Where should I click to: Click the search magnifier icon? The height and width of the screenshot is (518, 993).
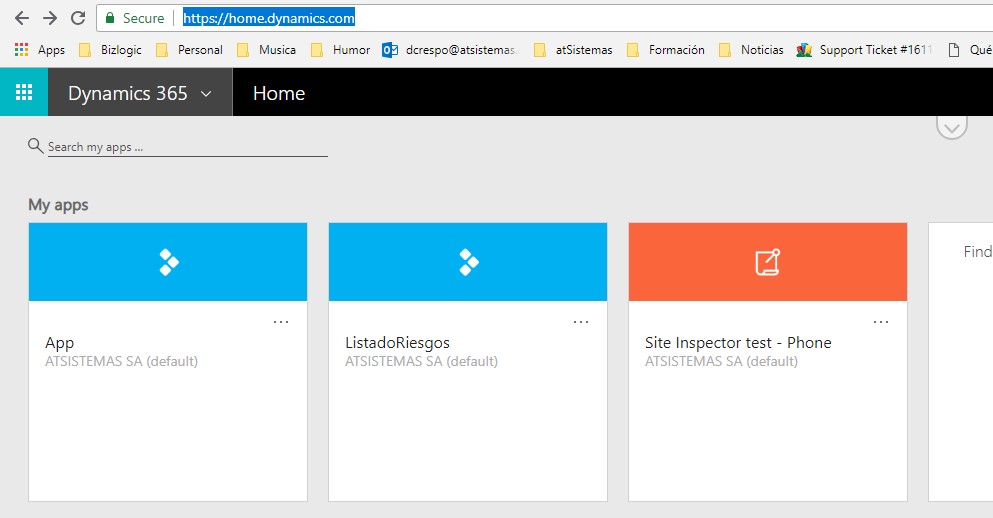[x=35, y=146]
